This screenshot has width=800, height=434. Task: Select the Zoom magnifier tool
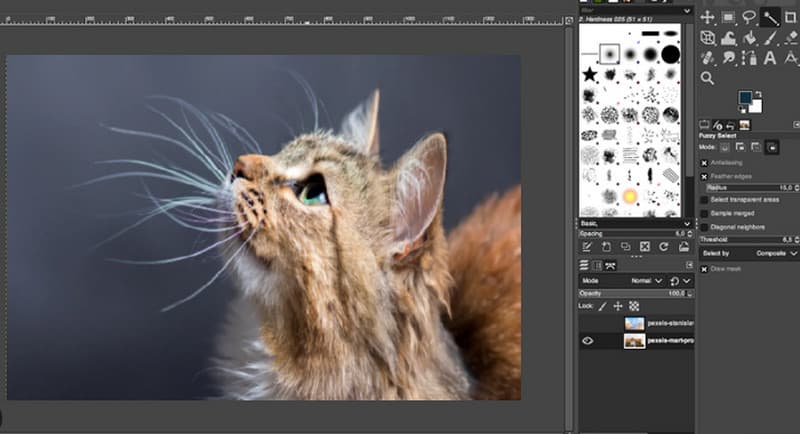pos(707,78)
